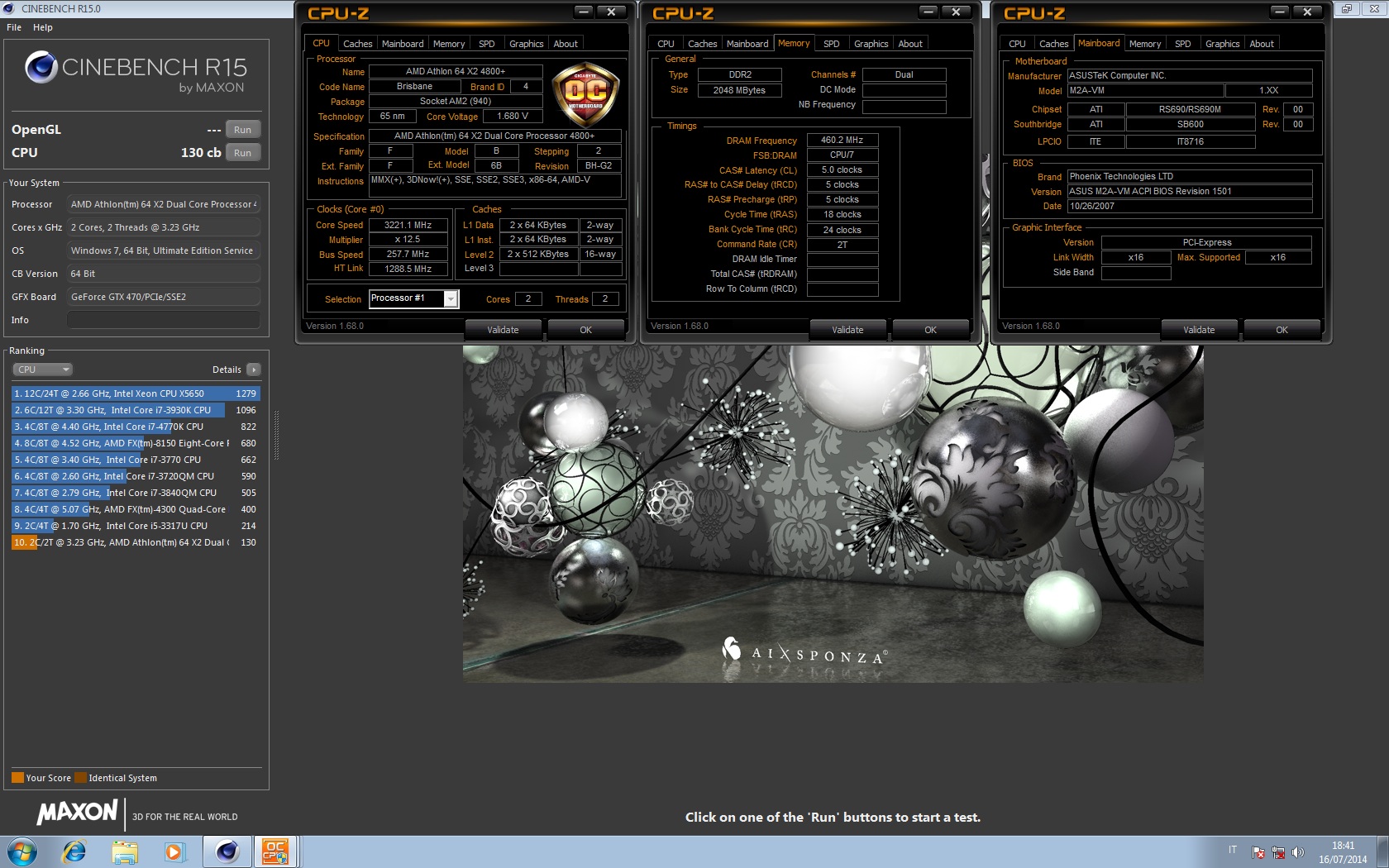The width and height of the screenshot is (1389, 868).
Task: Click the Identical System brown legend swatch
Action: click(x=80, y=778)
